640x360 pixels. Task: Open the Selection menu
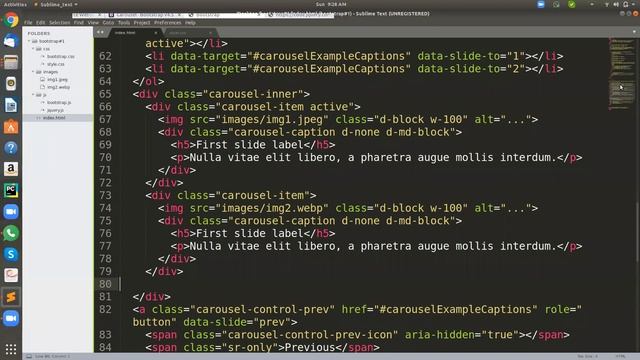60,22
